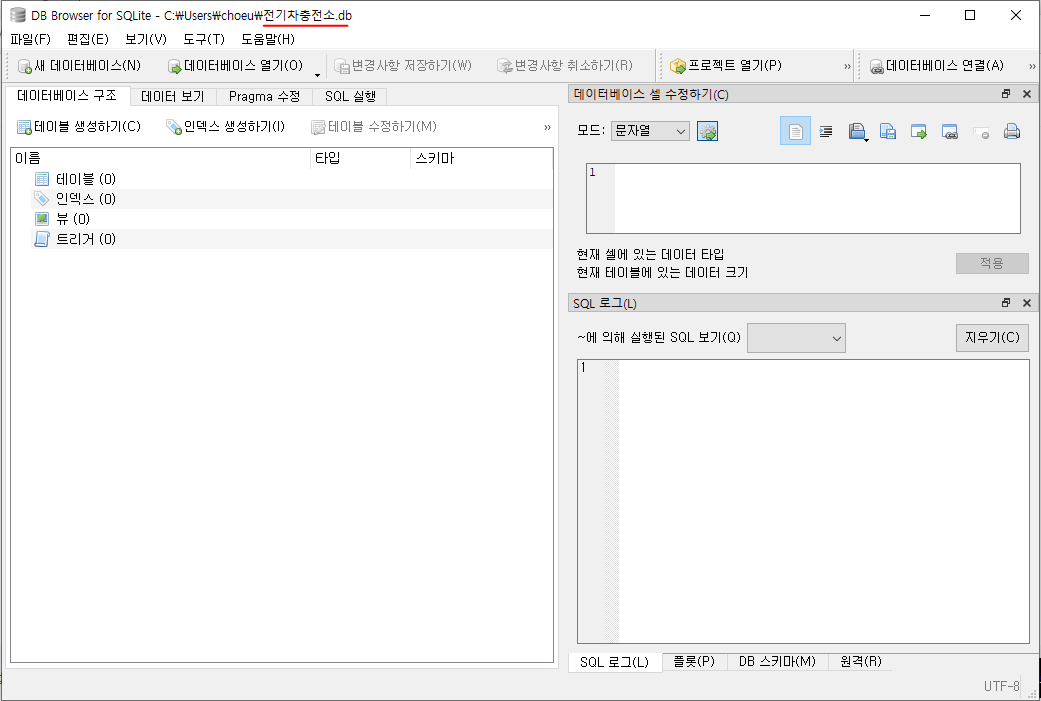Expand project toolbar overflow chevron
This screenshot has width=1041, height=701.
pos(847,66)
